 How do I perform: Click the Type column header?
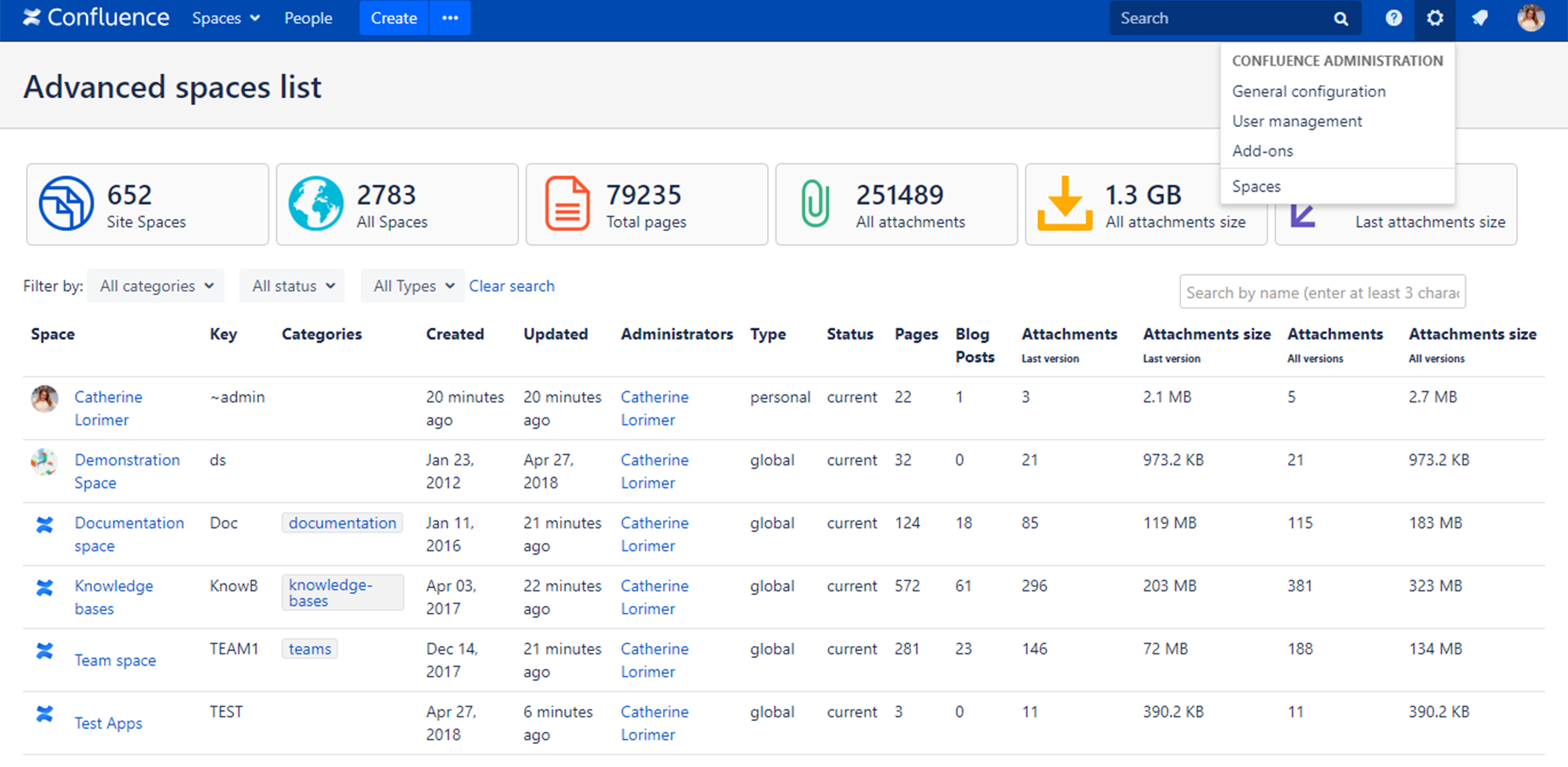point(768,334)
